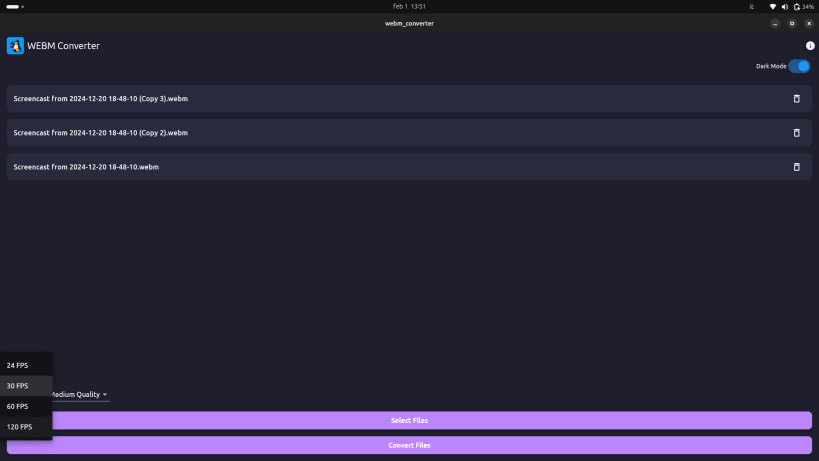819x461 pixels.
Task: Click the Dark Mode label
Action: [x=771, y=66]
